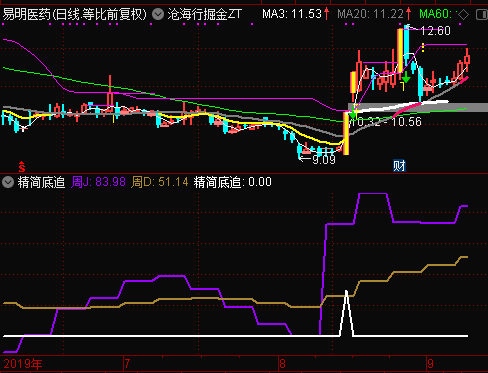Image resolution: width=488 pixels, height=373 pixels.
Task: Click the 周J: 83.98 value
Action: (x=98, y=182)
